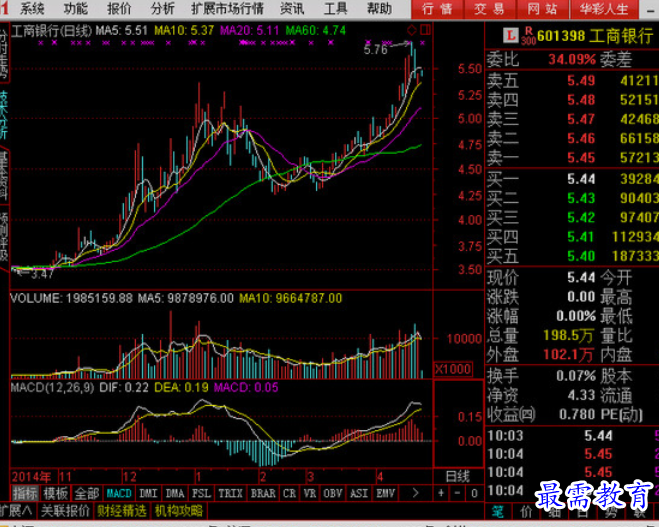The image size is (659, 527).
Task: Choose the EMV indicator
Action: [385, 493]
